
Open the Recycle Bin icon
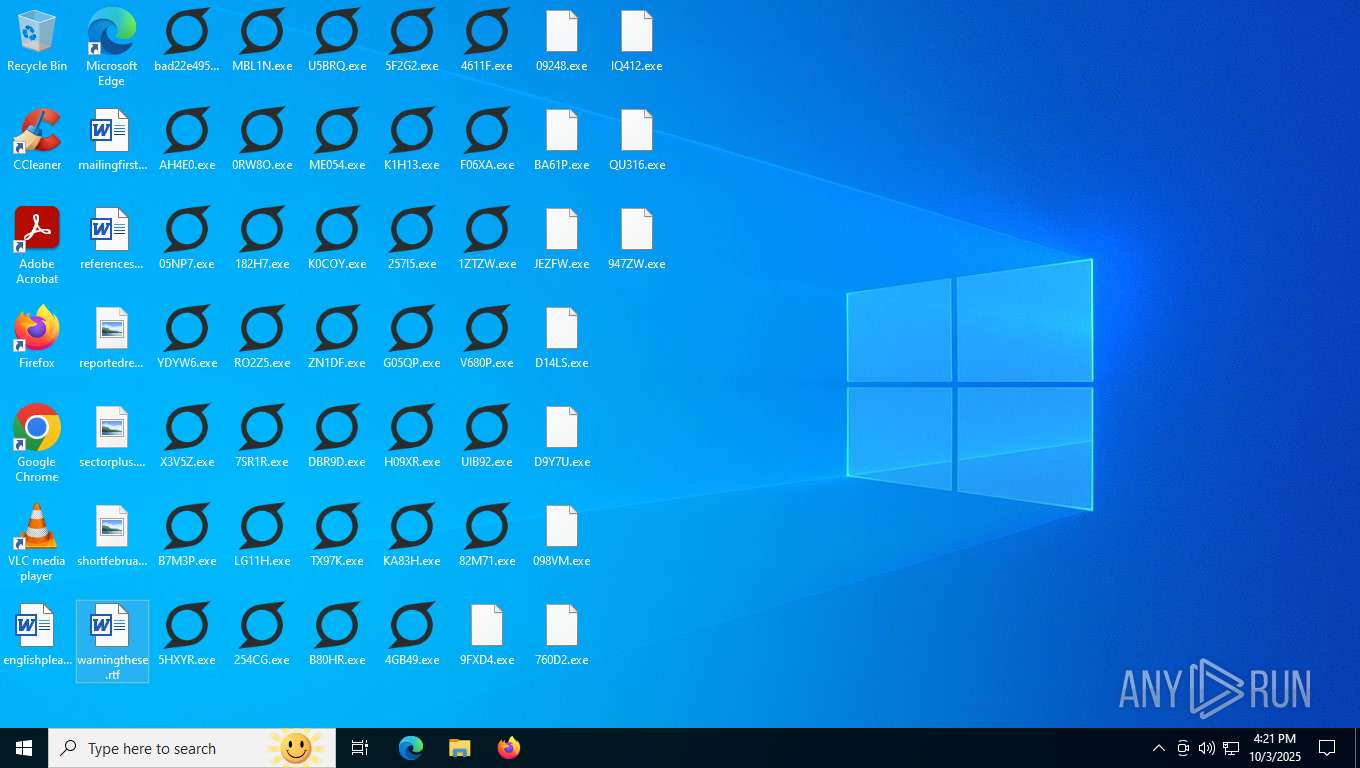tap(37, 41)
